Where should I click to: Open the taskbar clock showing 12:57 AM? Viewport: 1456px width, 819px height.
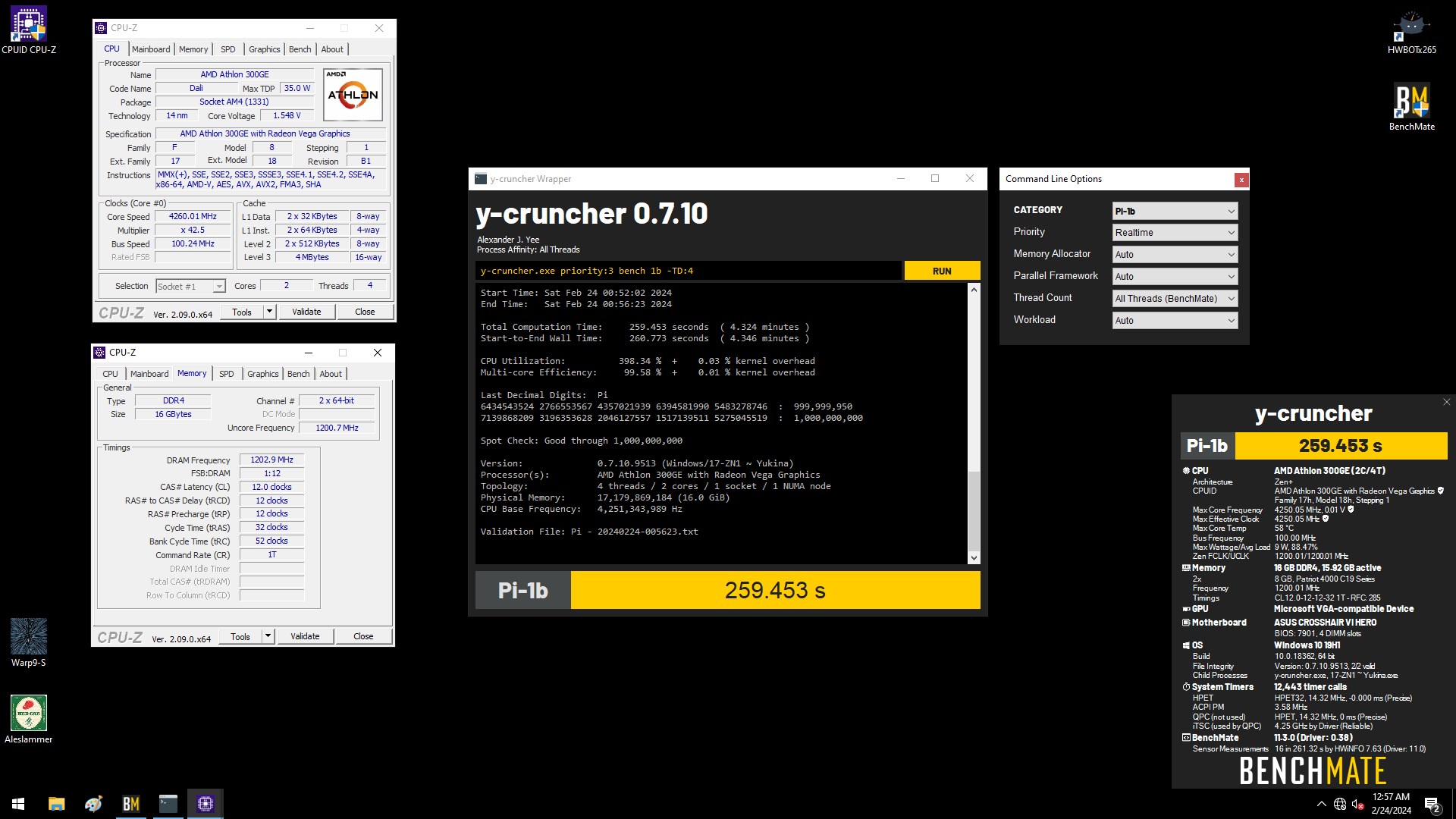click(x=1391, y=804)
